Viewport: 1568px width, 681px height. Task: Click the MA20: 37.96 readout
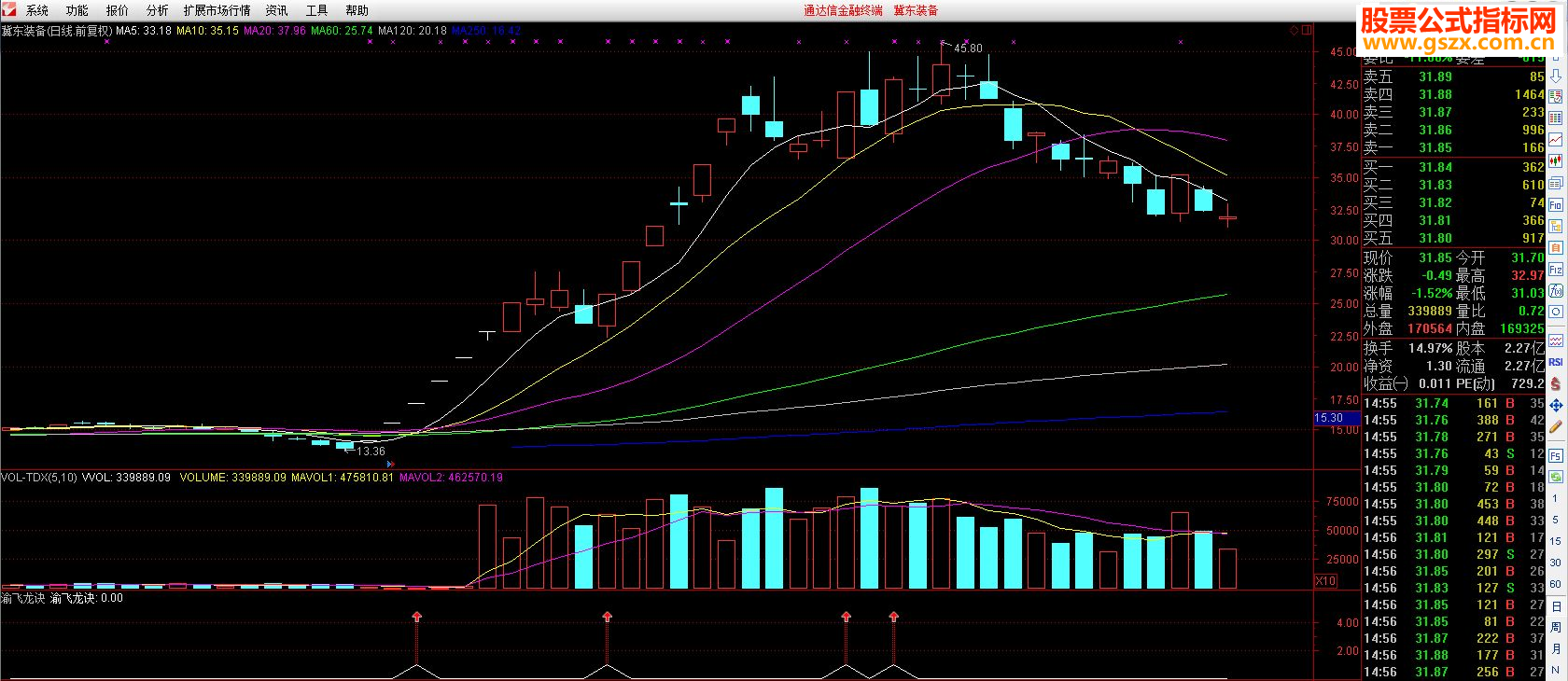(x=274, y=31)
